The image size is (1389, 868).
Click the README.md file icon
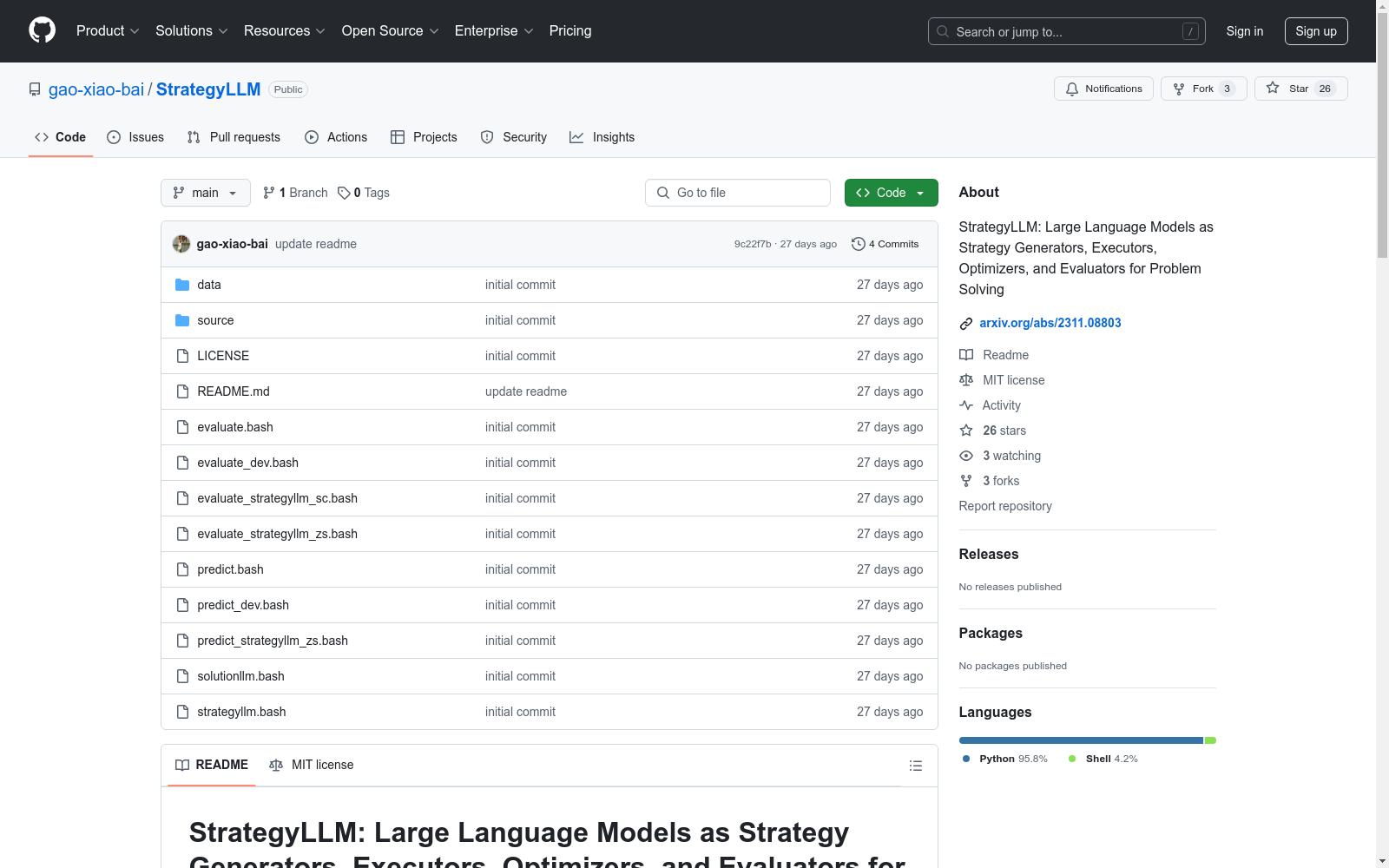pyautogui.click(x=182, y=391)
